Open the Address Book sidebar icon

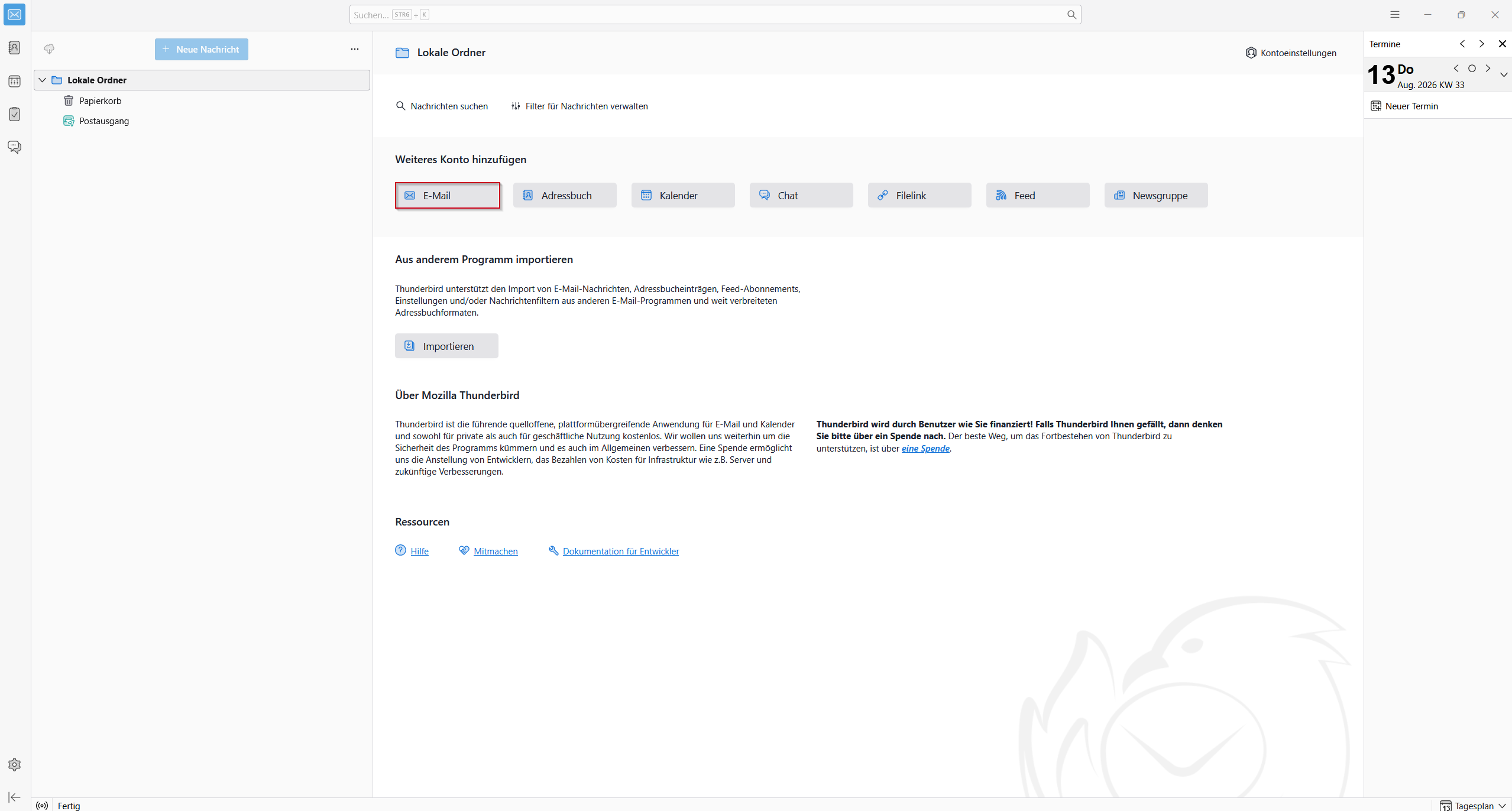[x=15, y=47]
